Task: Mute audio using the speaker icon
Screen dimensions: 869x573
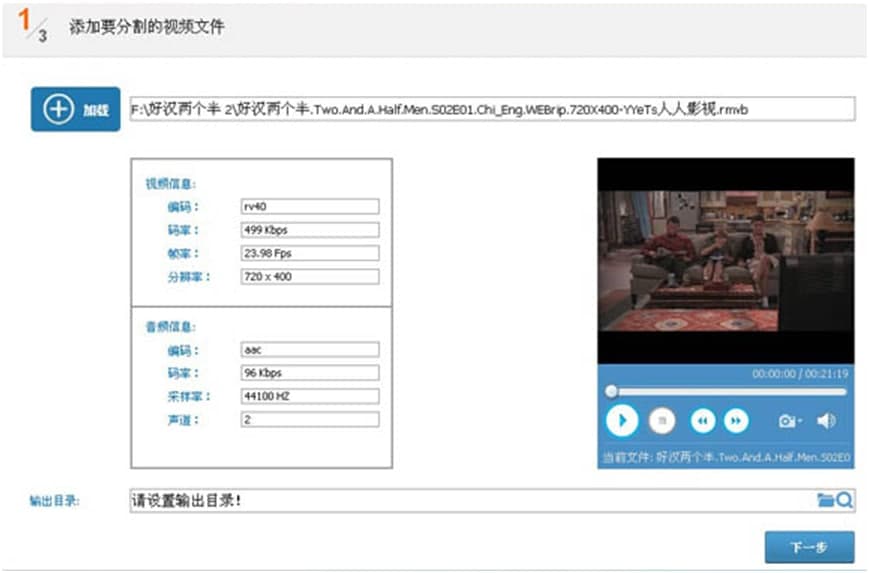Action: (826, 421)
